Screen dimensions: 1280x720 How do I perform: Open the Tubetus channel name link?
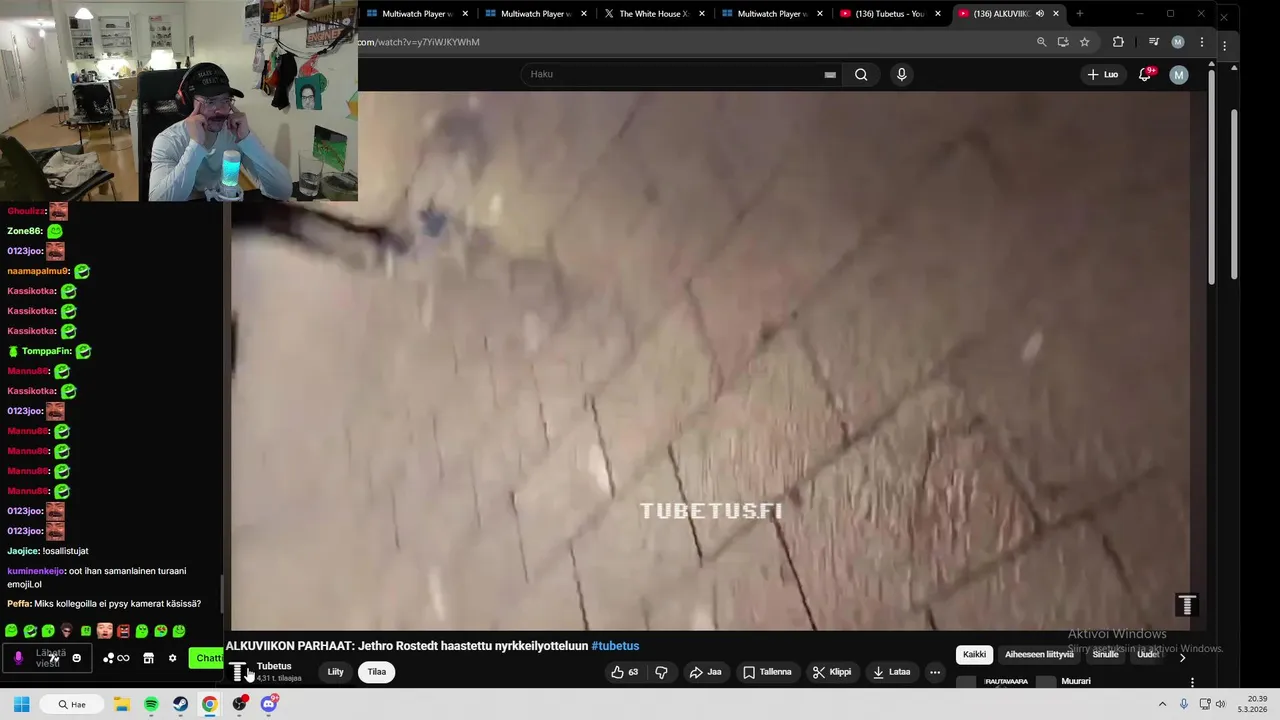(274, 666)
